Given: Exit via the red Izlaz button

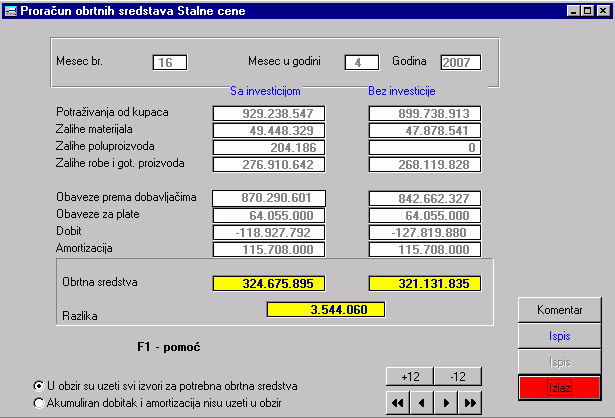Looking at the screenshot, I should point(559,388).
